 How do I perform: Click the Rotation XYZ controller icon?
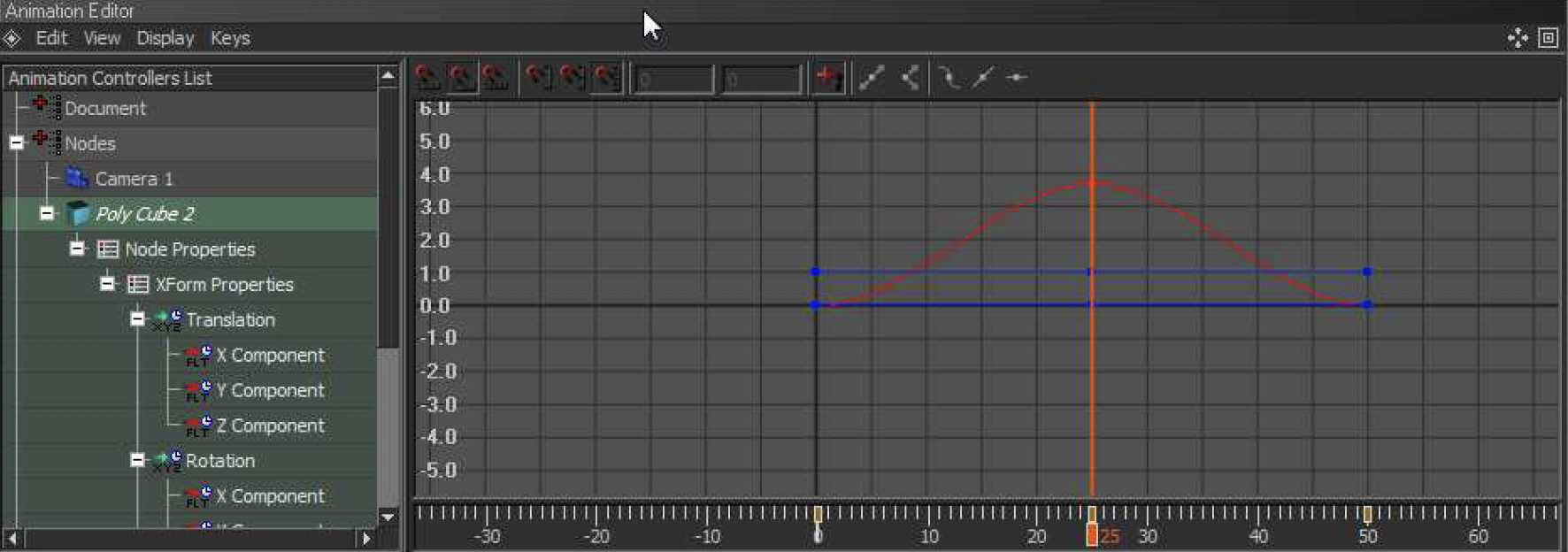[167, 461]
